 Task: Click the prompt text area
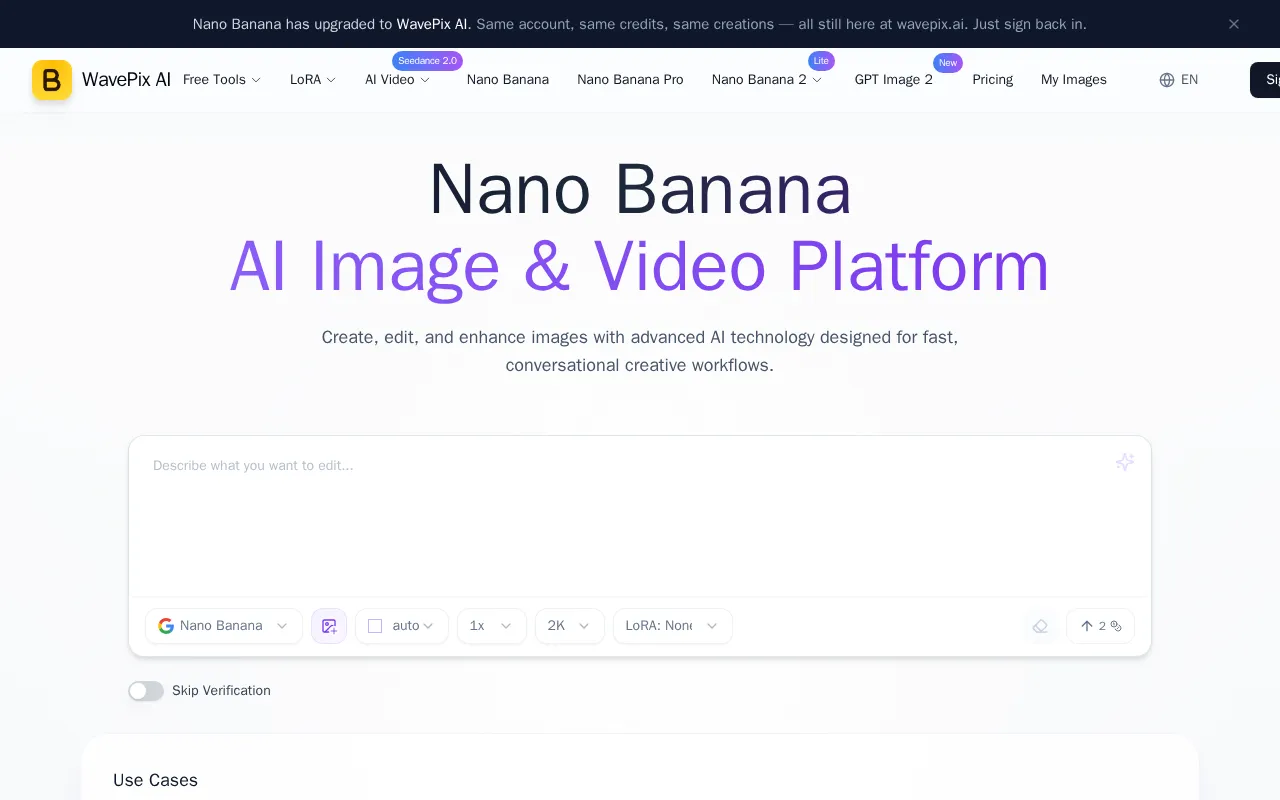tap(640, 517)
